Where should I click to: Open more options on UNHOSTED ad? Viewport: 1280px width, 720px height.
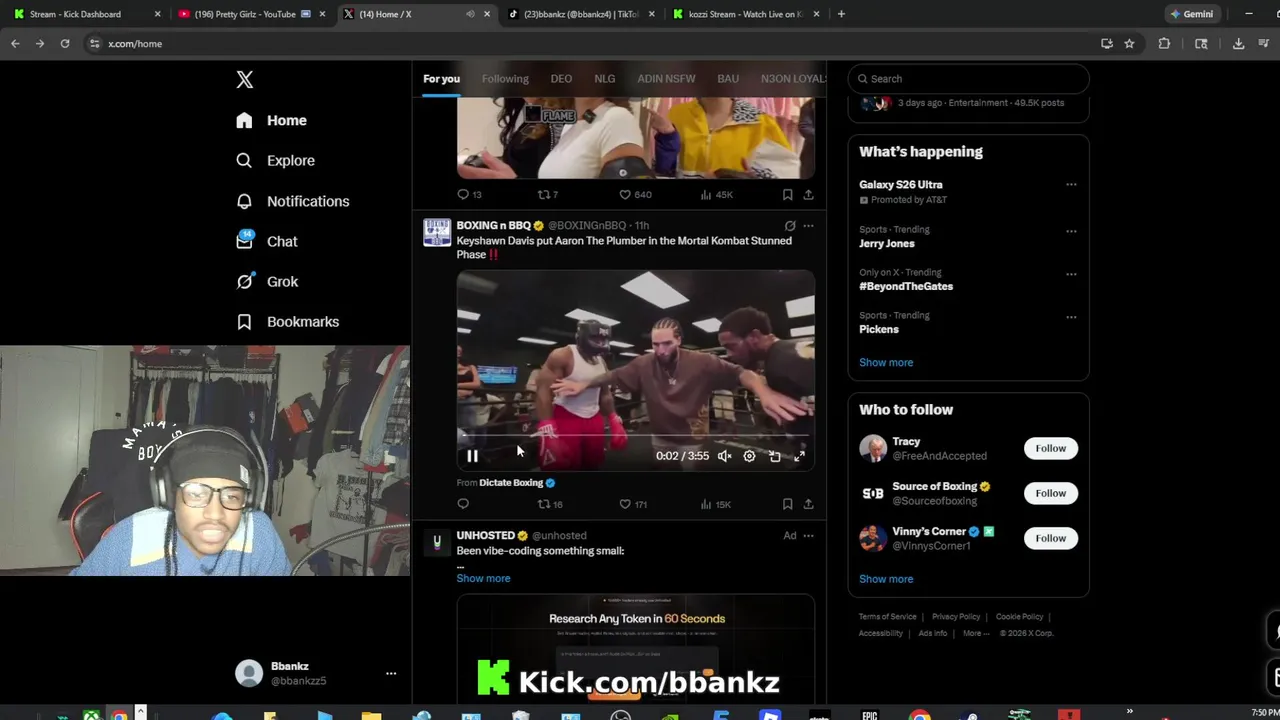808,536
